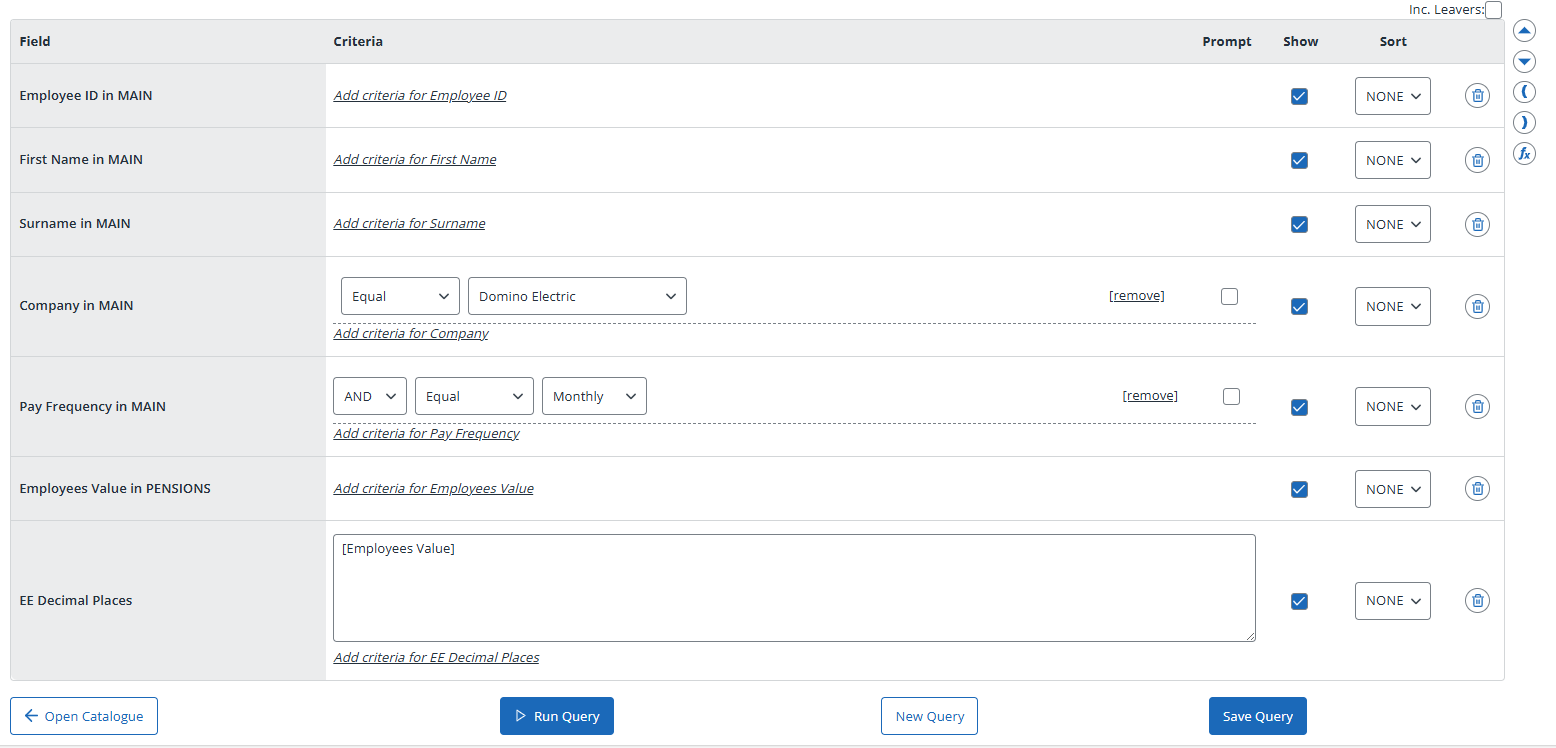Untick Show for Pay Frequency
The width and height of the screenshot is (1556, 748).
(1299, 407)
